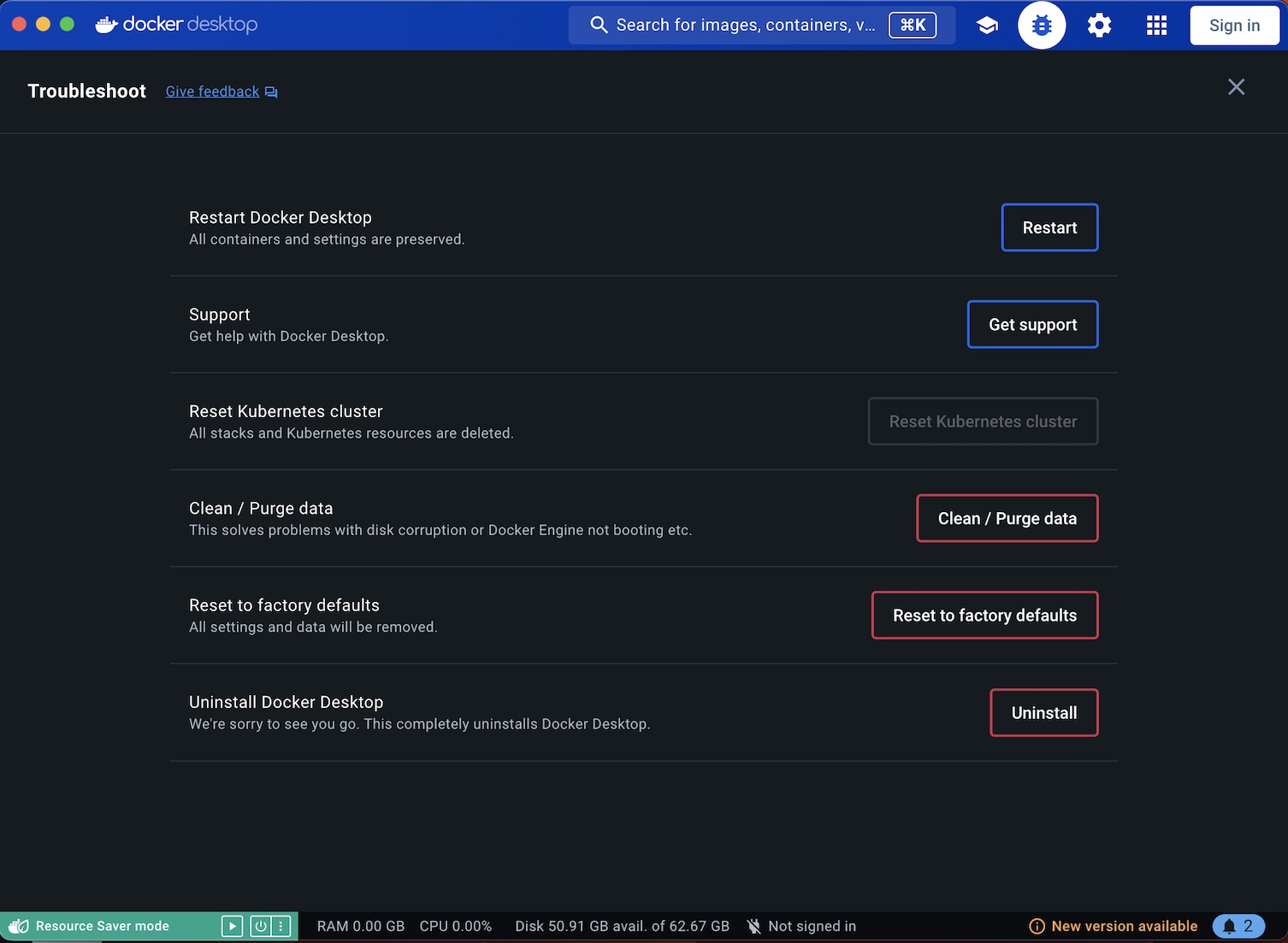
Task: Open Settings via the gear icon
Action: 1099,26
